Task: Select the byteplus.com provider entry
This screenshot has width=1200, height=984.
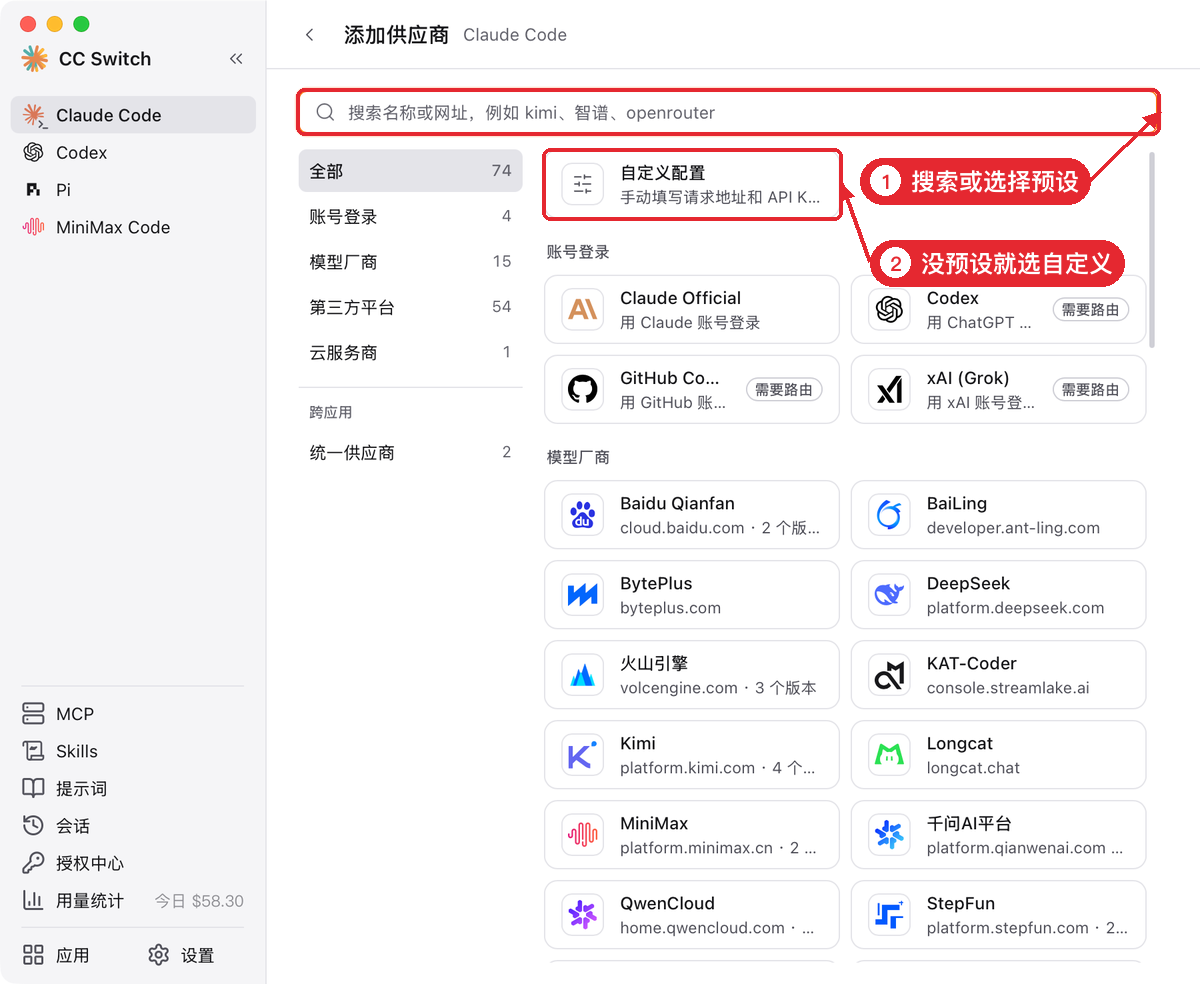Action: point(692,595)
